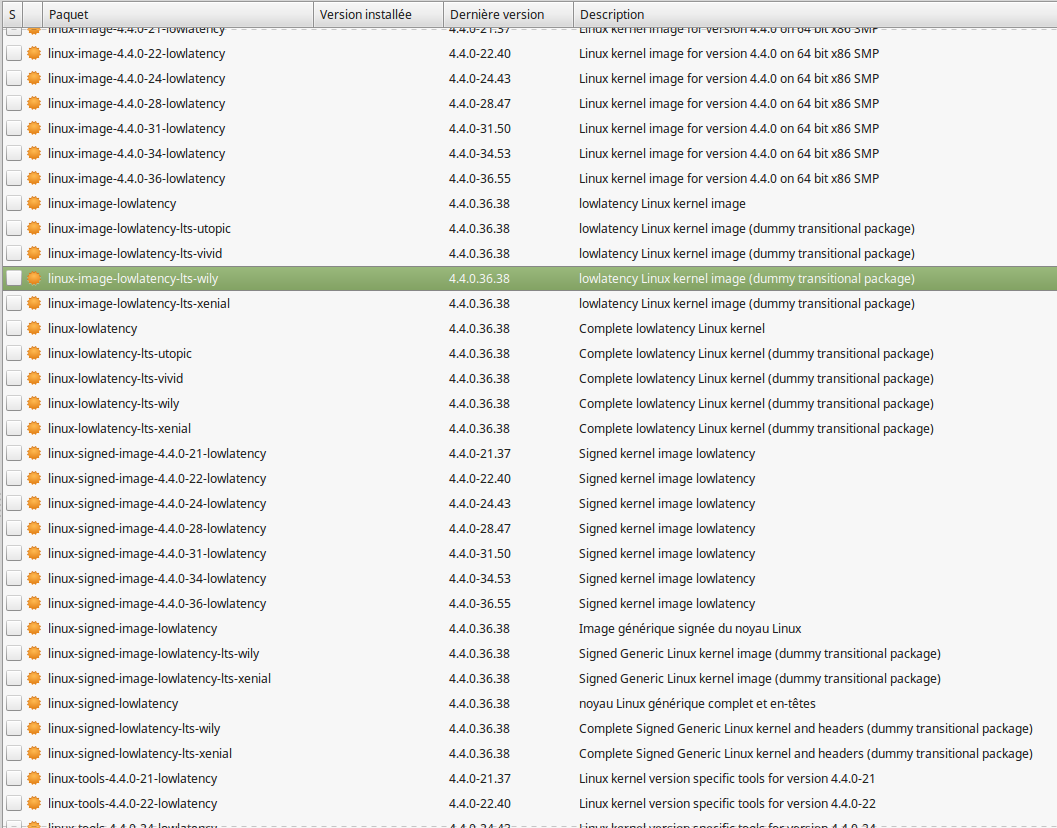This screenshot has width=1057, height=828.
Task: Sort by the Paquet column header
Action: 178,14
